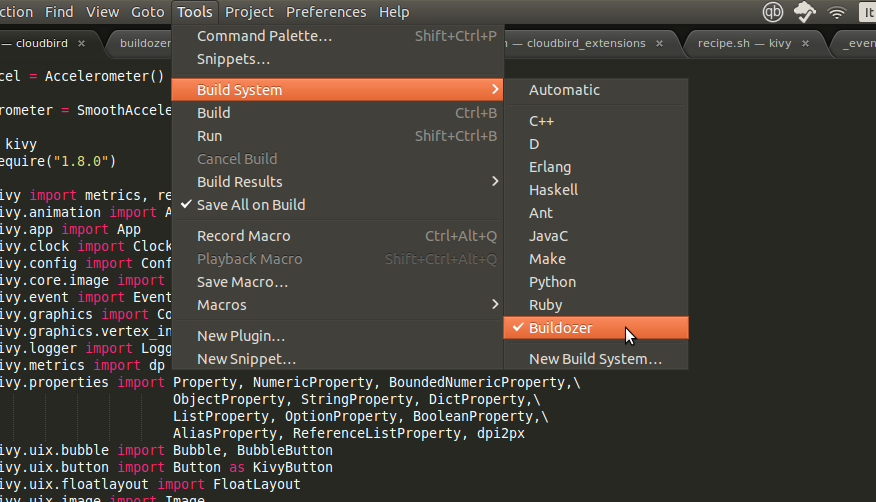Create a New Plugin…
This screenshot has width=876, height=502.
point(337,336)
